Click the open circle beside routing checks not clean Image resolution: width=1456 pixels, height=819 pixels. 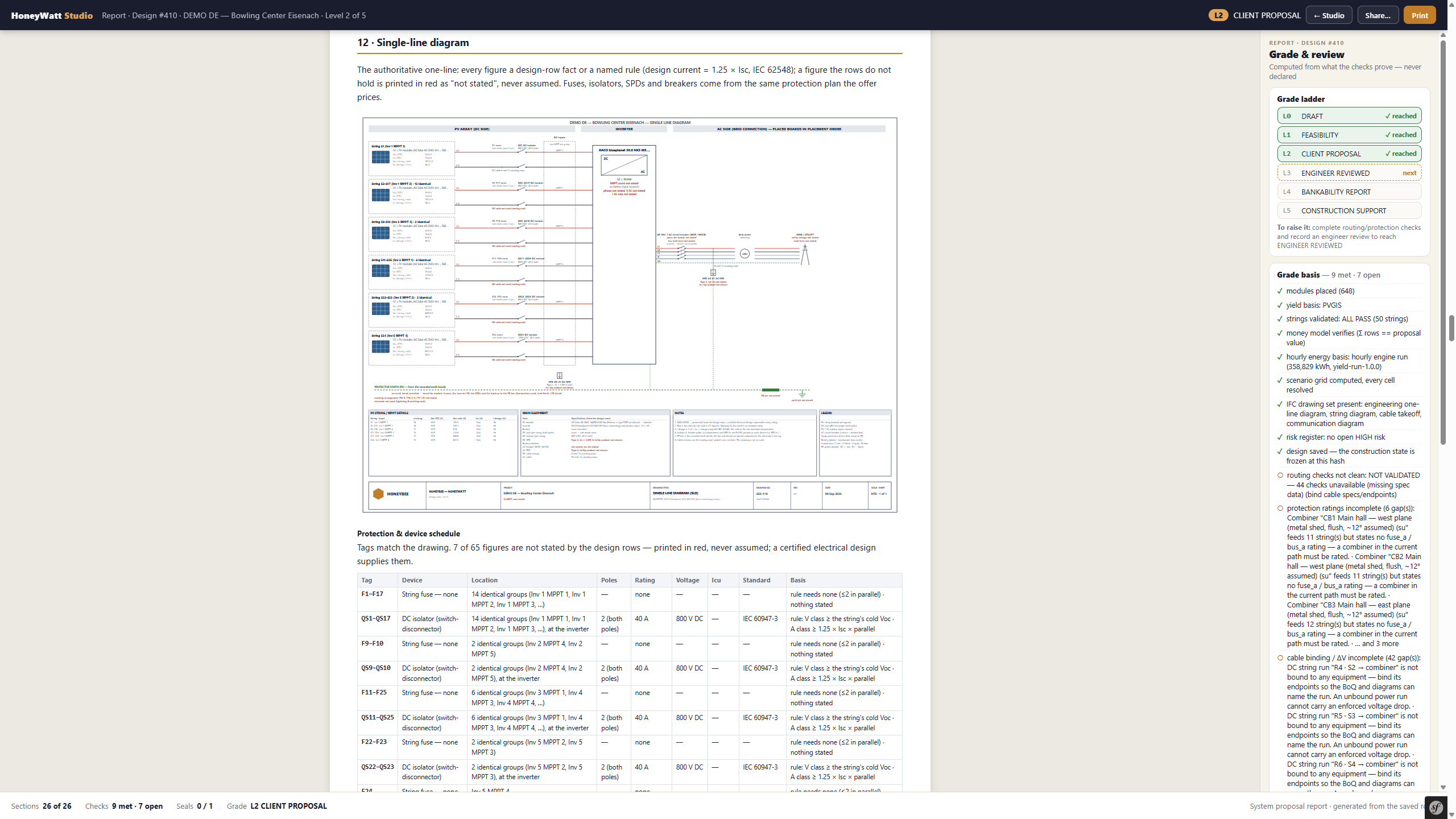[1280, 475]
